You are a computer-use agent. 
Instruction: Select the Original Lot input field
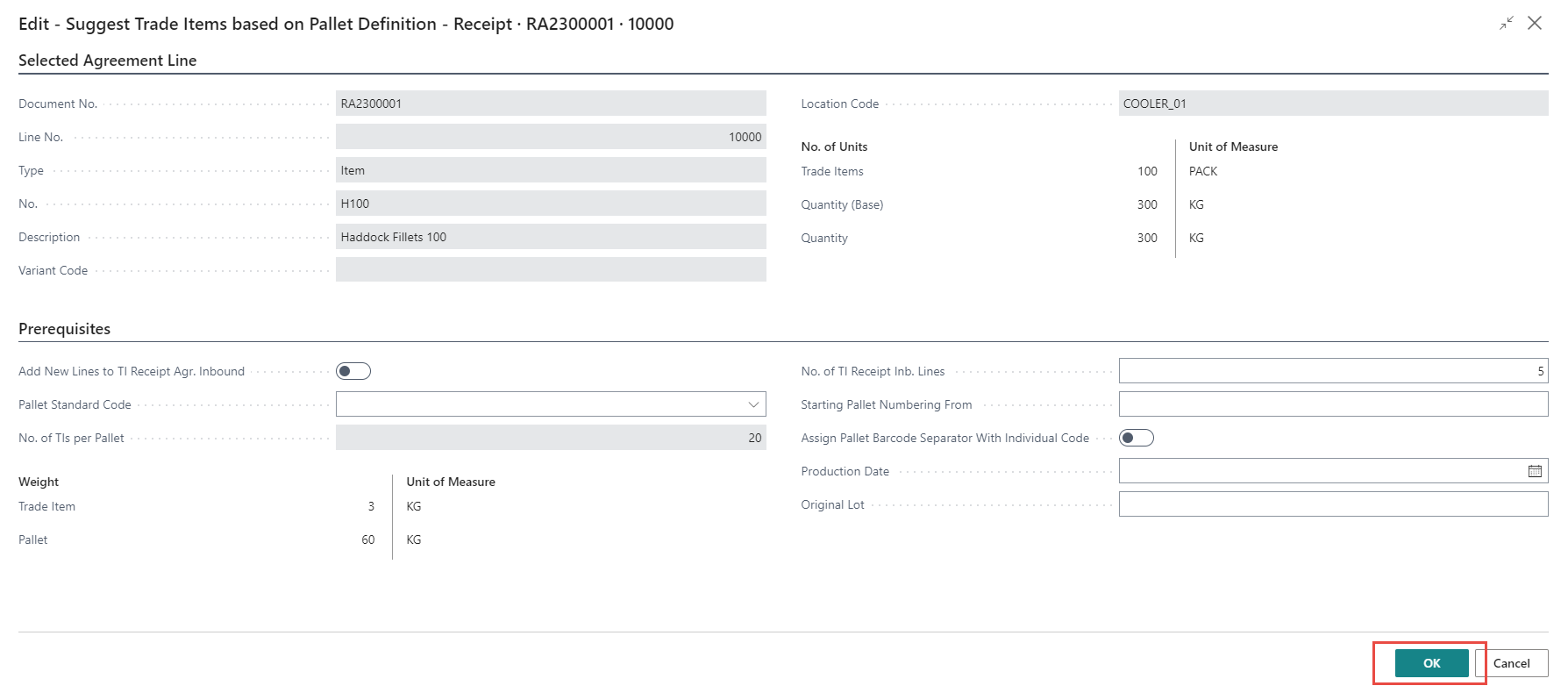pyautogui.click(x=1331, y=504)
